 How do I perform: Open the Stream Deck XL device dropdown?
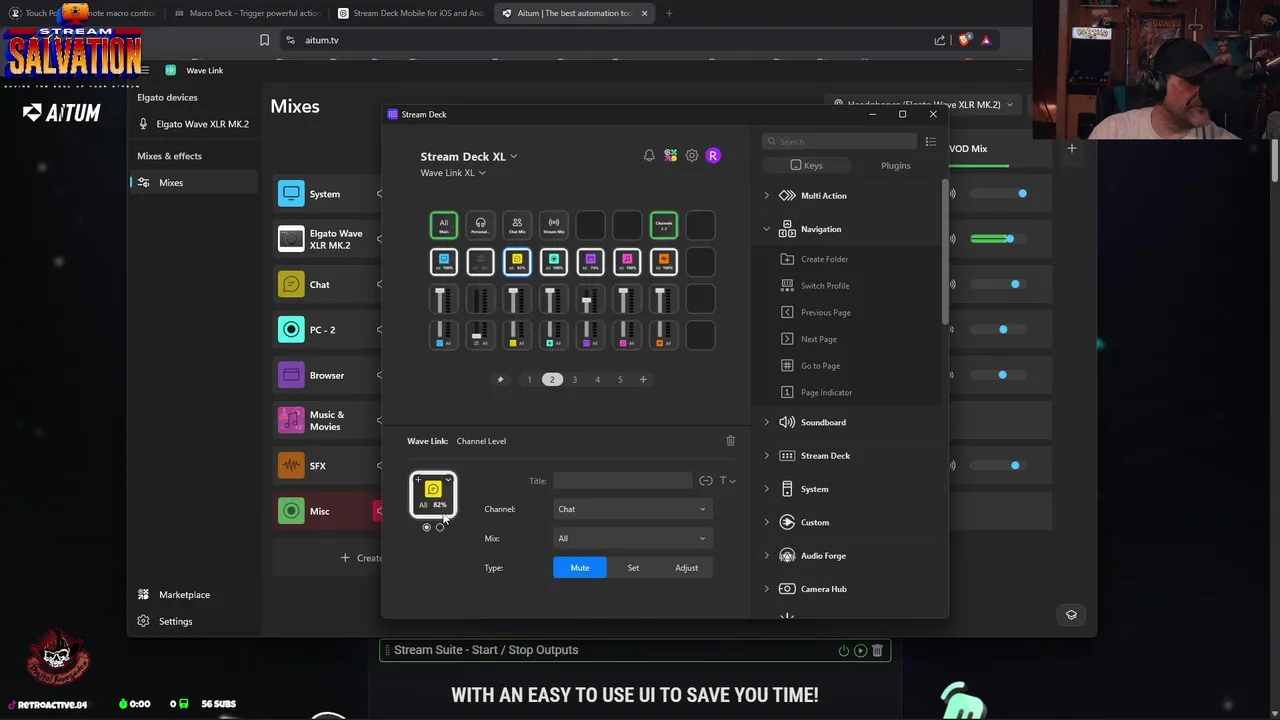468,157
